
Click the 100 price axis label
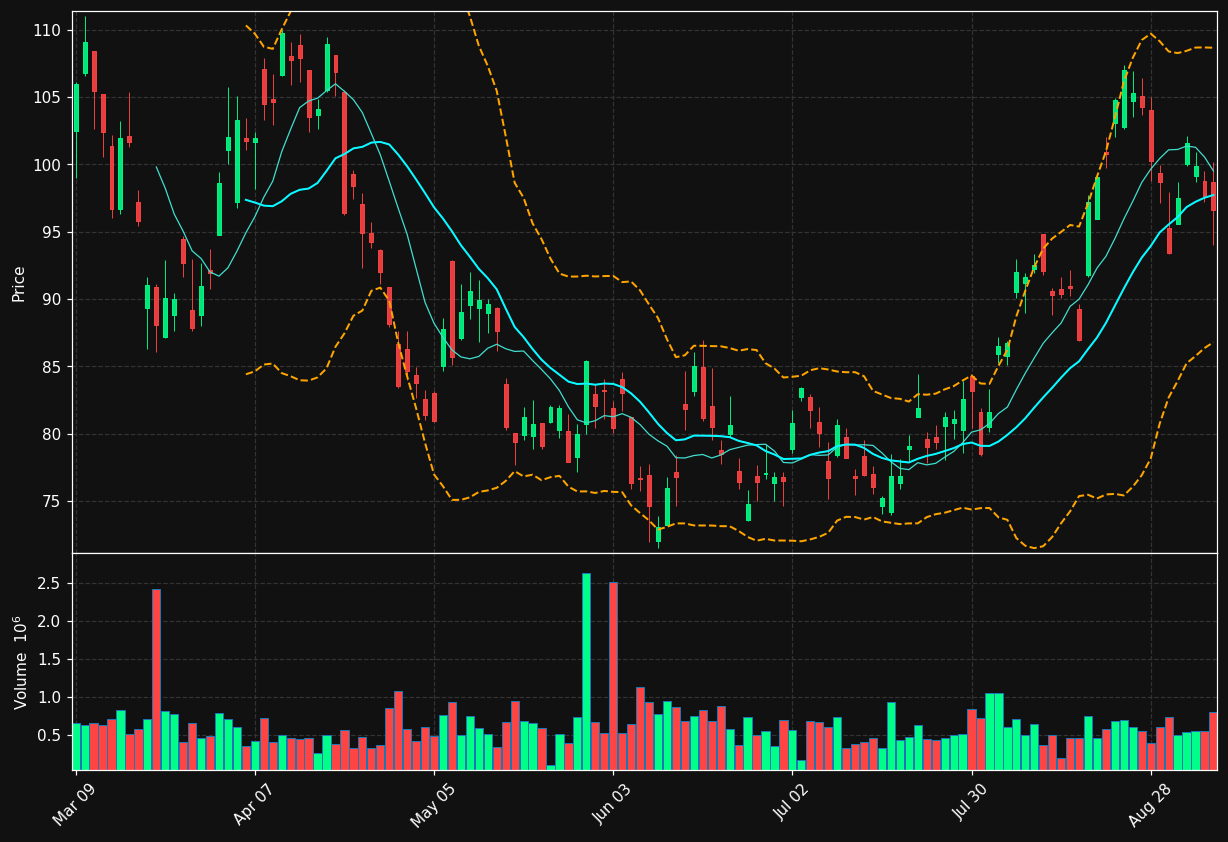tap(47, 165)
